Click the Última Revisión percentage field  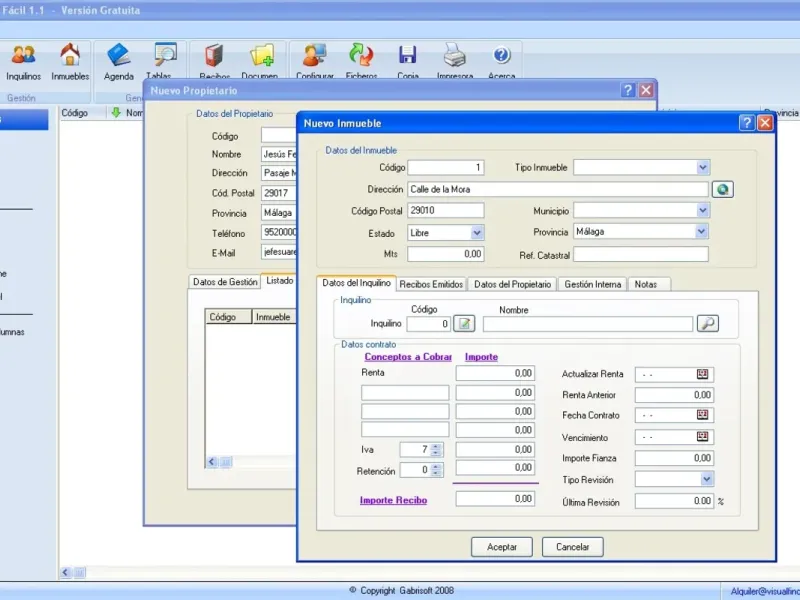point(674,501)
